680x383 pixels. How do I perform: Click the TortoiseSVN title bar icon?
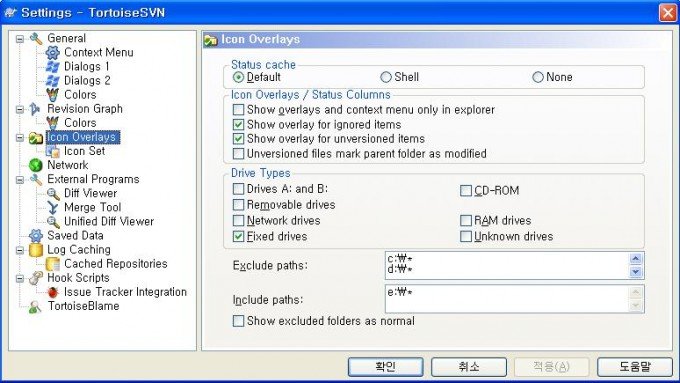(10, 12)
